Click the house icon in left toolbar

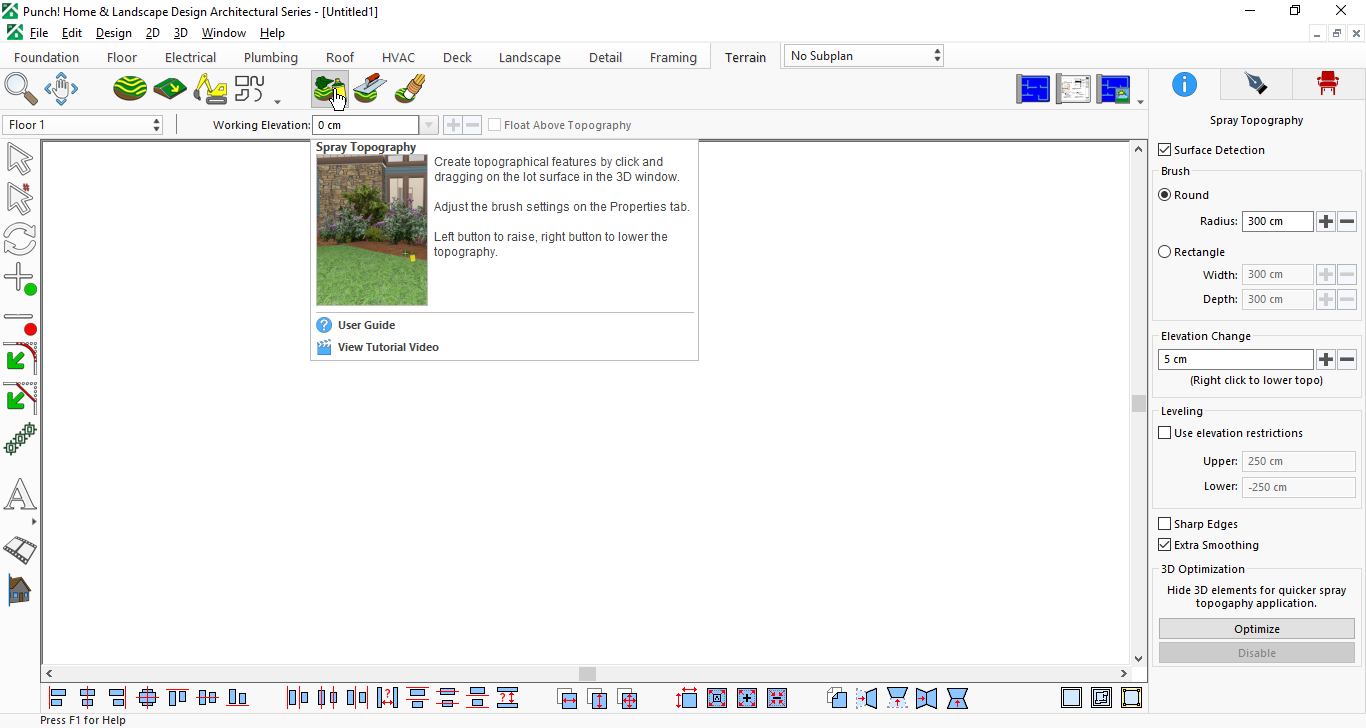point(20,589)
